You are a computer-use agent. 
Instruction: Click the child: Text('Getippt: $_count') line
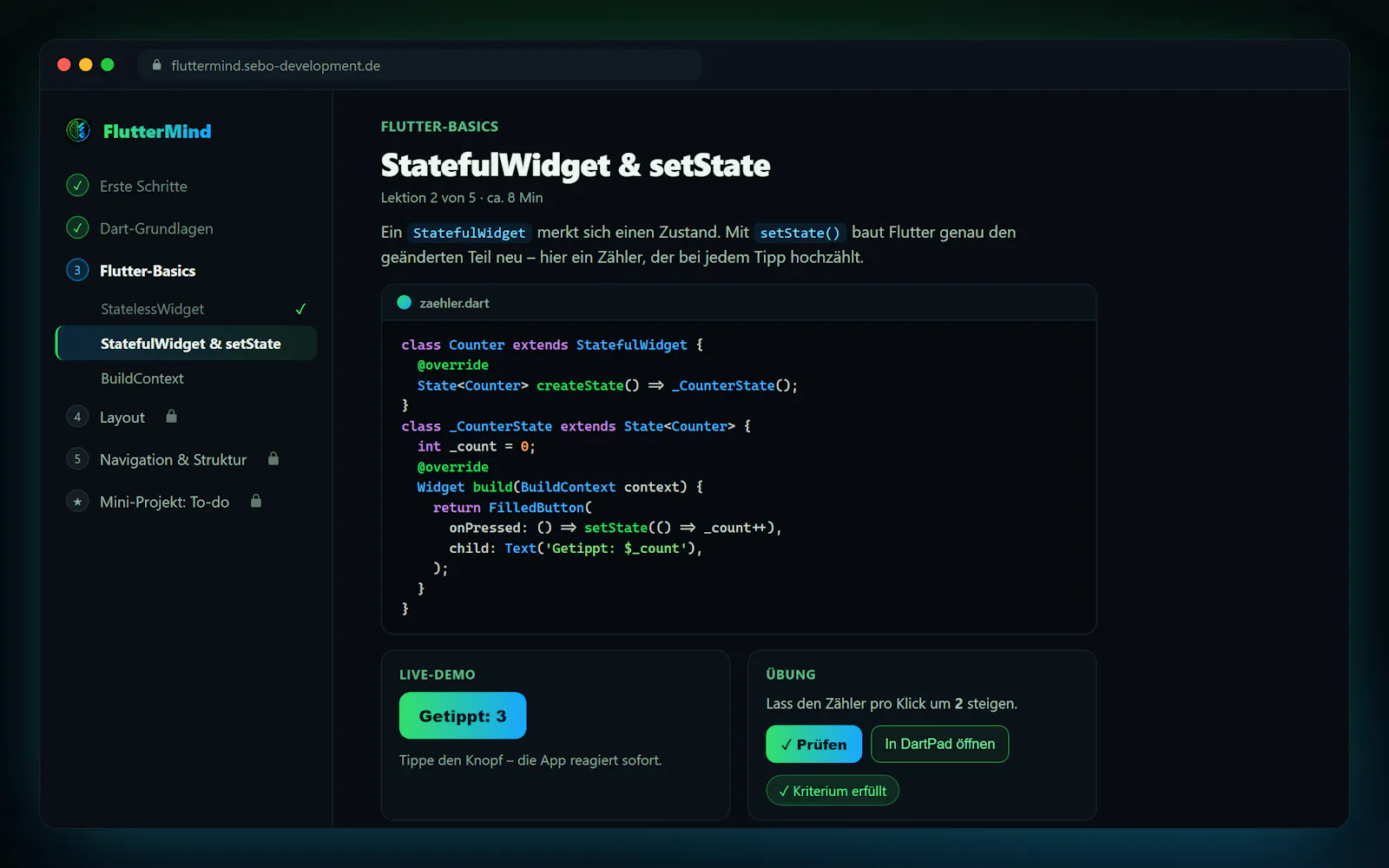click(576, 548)
